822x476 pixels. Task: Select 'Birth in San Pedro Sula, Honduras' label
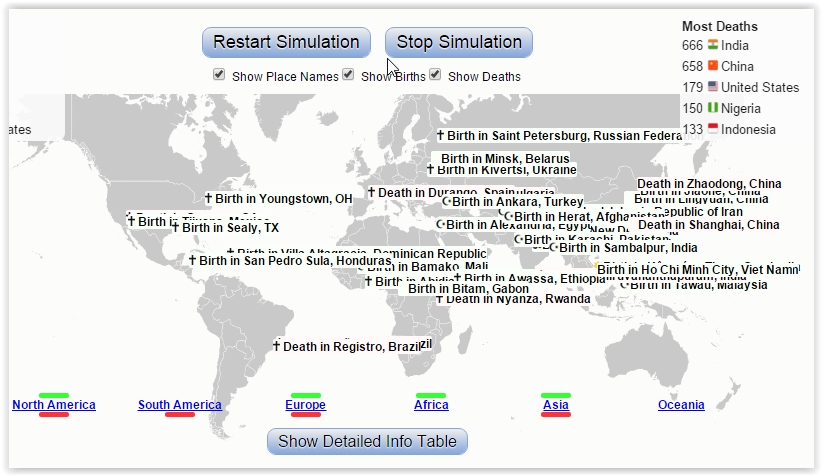coord(295,261)
